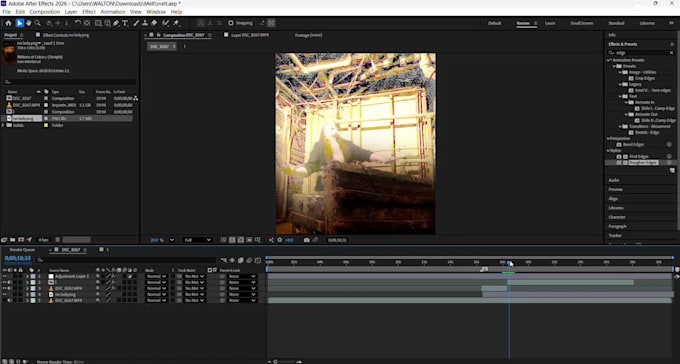Select the Zoom magnifier tool
680x364 pixels.
[x=38, y=23]
